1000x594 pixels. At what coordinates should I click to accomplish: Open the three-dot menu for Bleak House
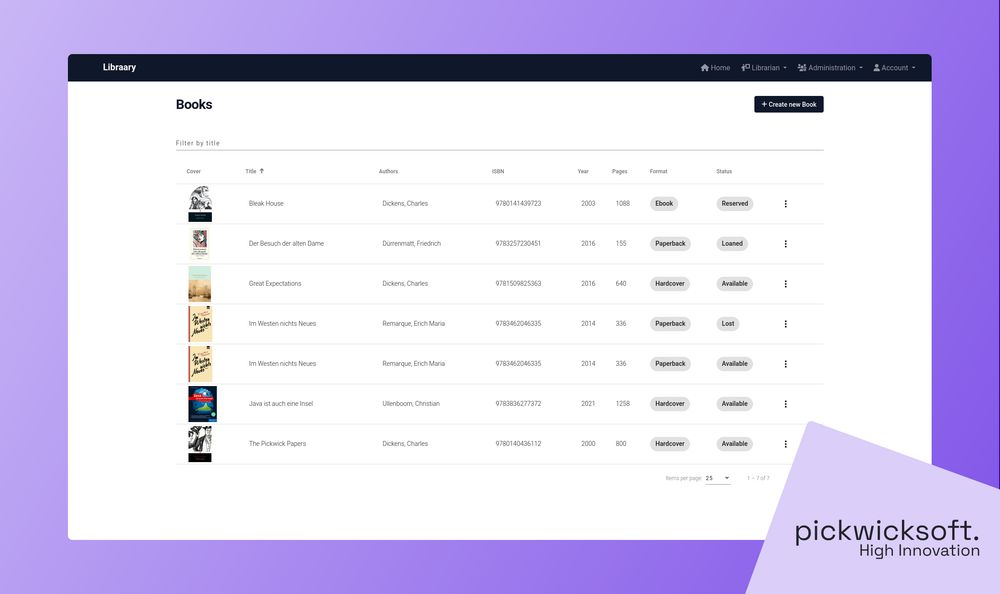click(785, 204)
